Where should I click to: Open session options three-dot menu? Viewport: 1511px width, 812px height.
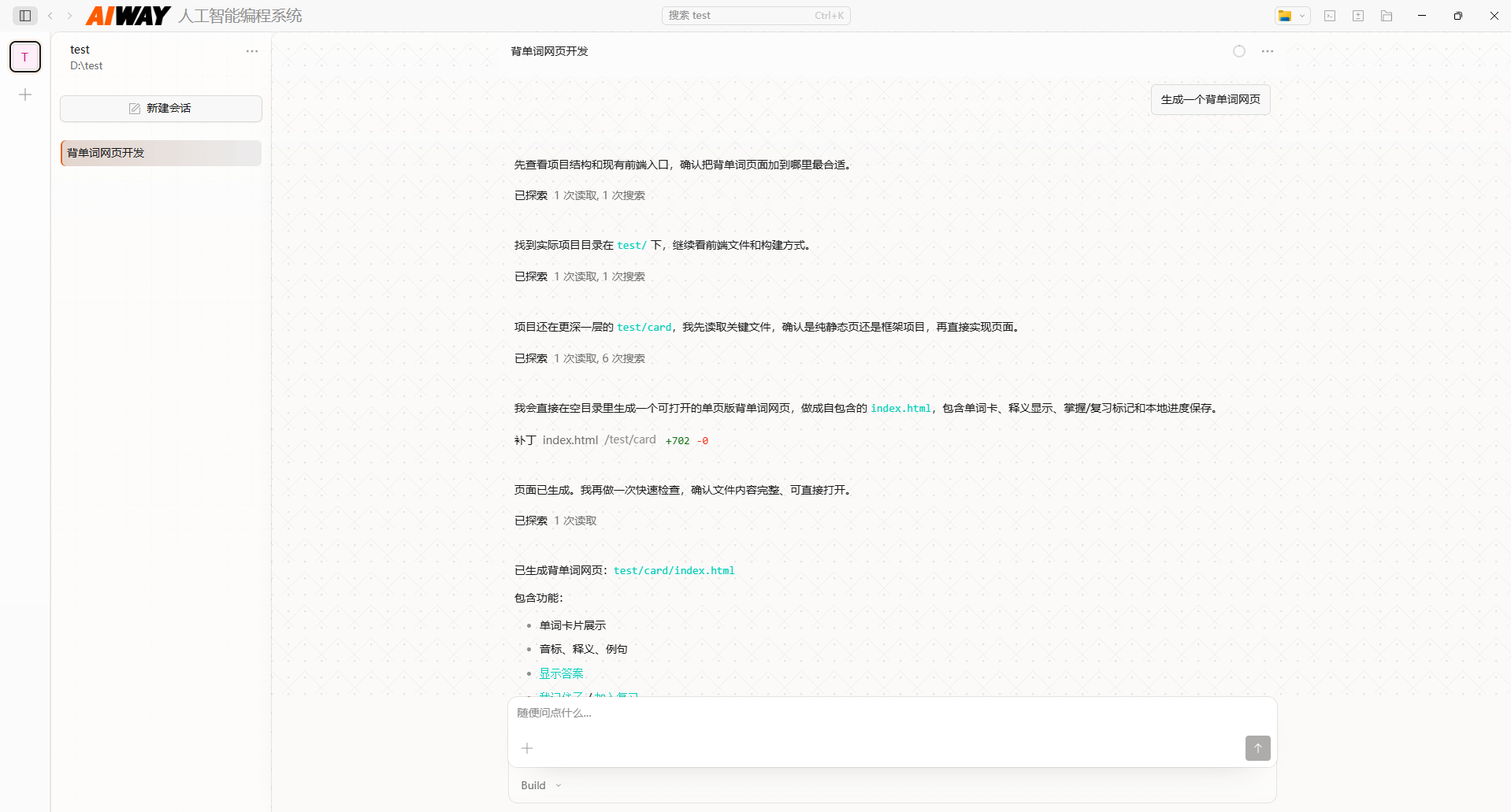[1268, 51]
